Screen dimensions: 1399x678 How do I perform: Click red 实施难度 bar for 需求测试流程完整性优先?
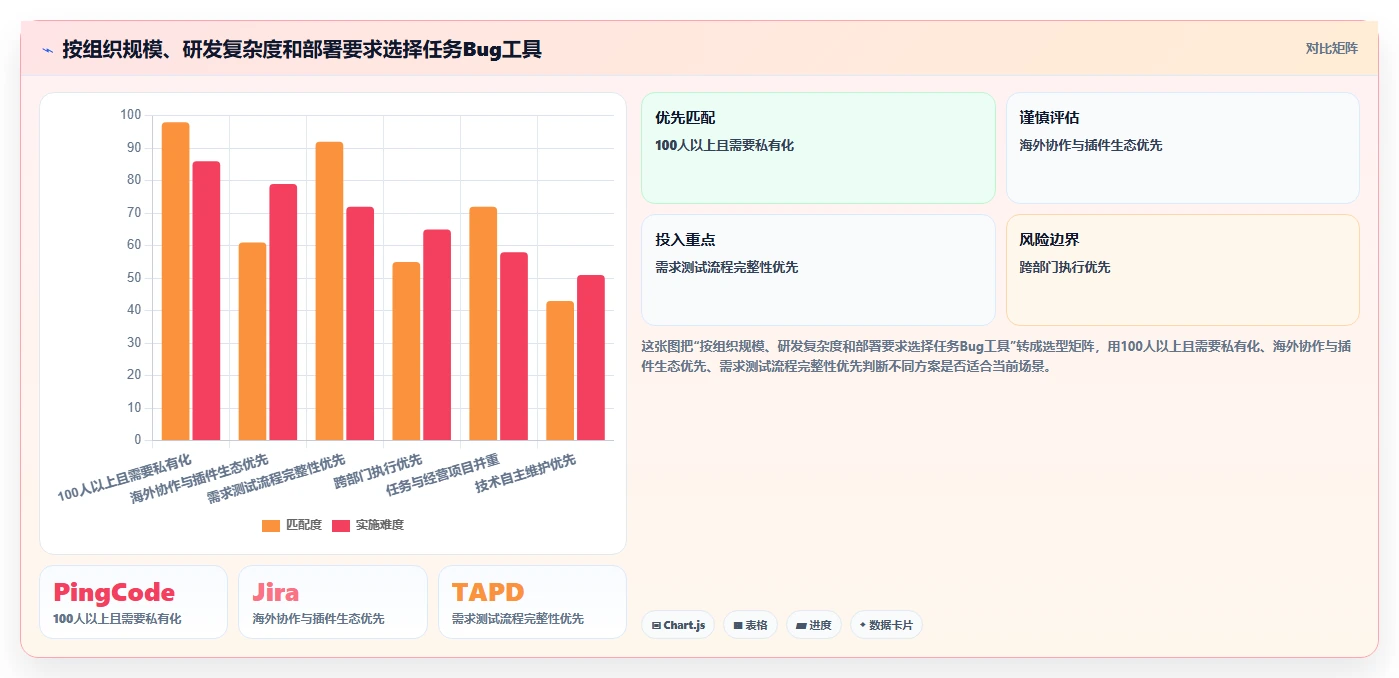click(x=360, y=323)
